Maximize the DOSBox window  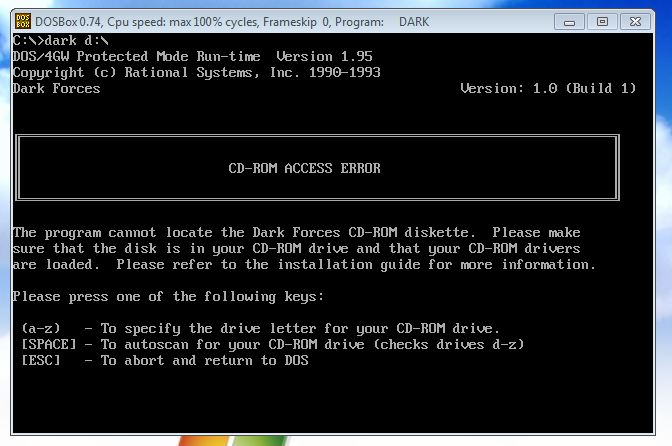coord(602,21)
